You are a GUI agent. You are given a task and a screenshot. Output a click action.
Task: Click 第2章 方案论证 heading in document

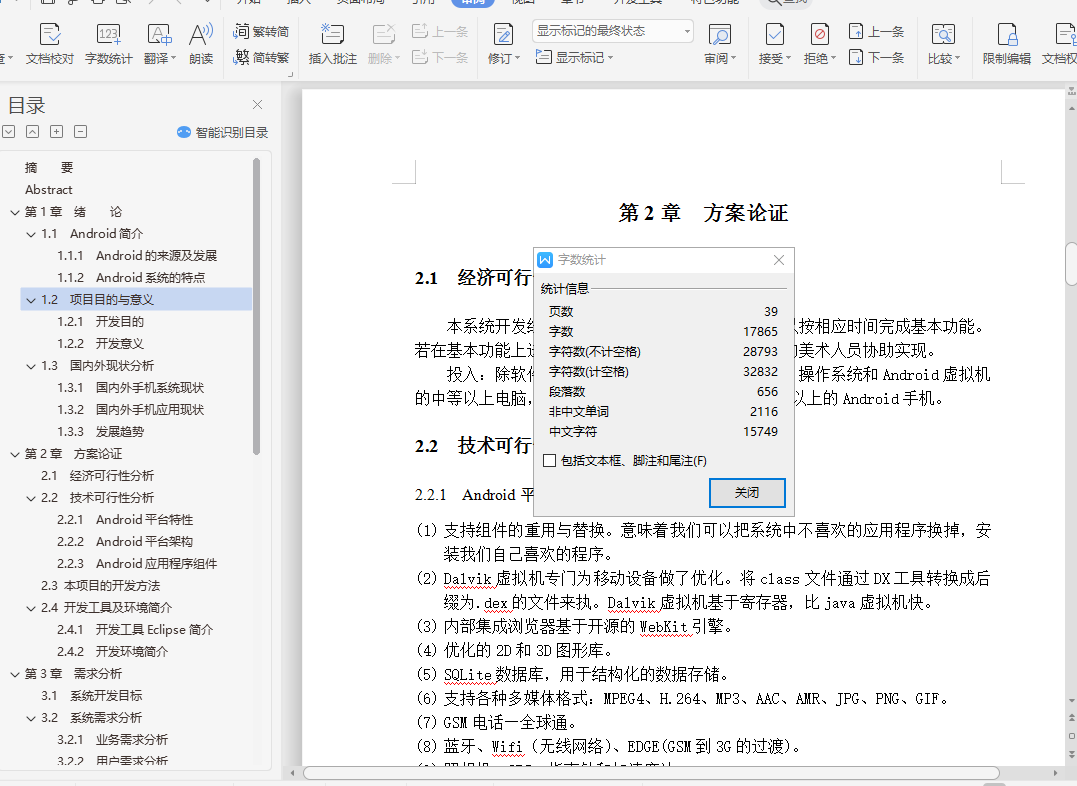click(703, 213)
